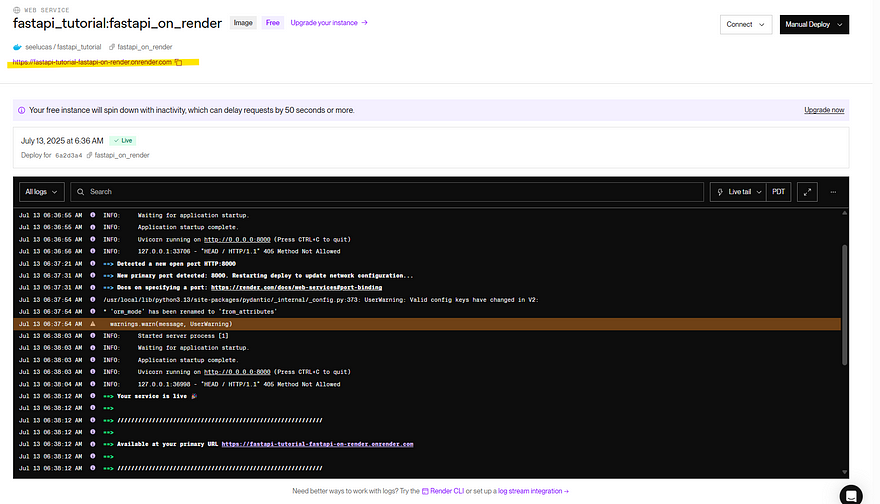Click the http://0.0.0.0:8000 link at 06:38:03

point(237,372)
